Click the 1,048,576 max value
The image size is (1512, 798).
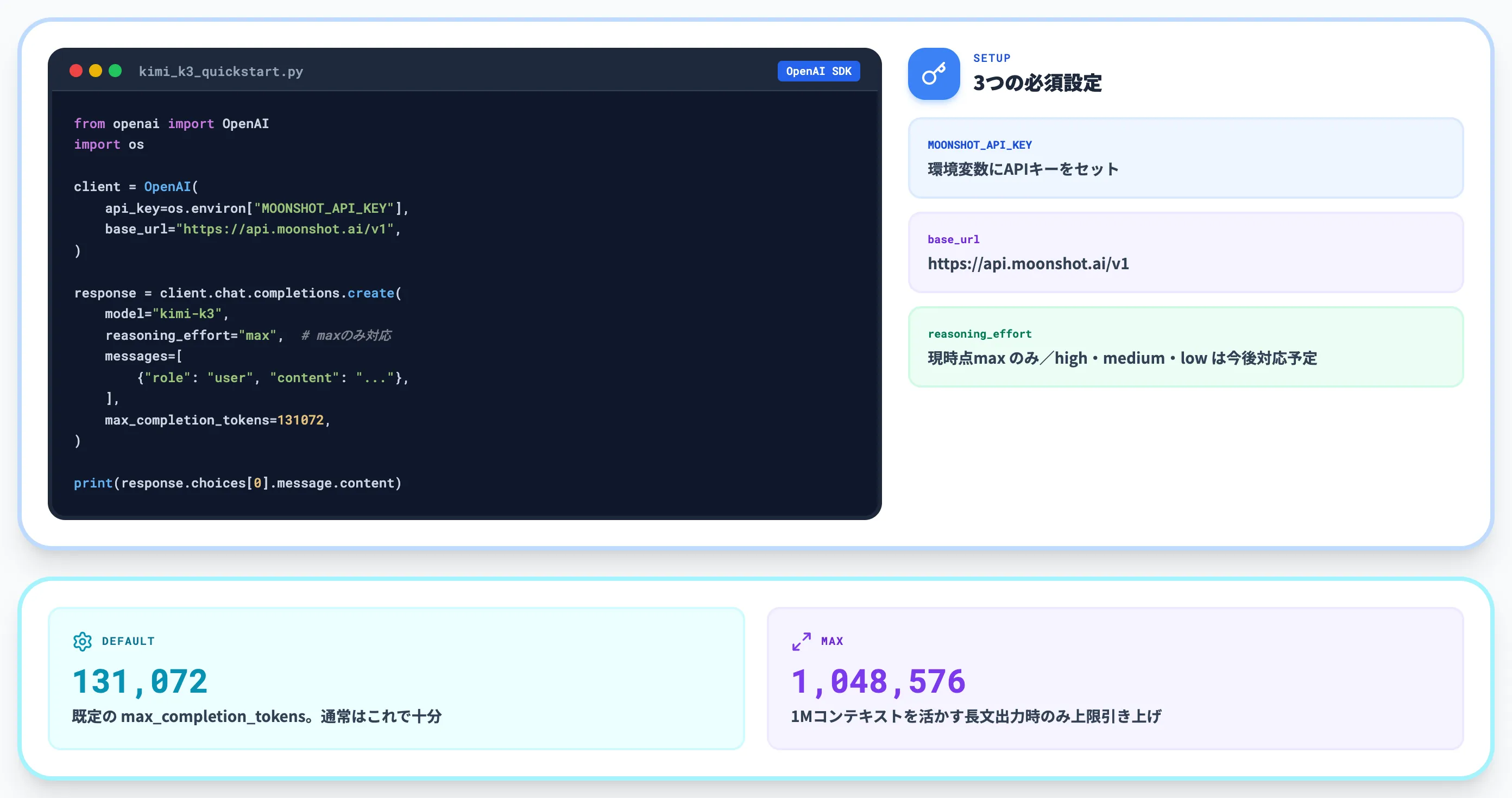point(878,682)
